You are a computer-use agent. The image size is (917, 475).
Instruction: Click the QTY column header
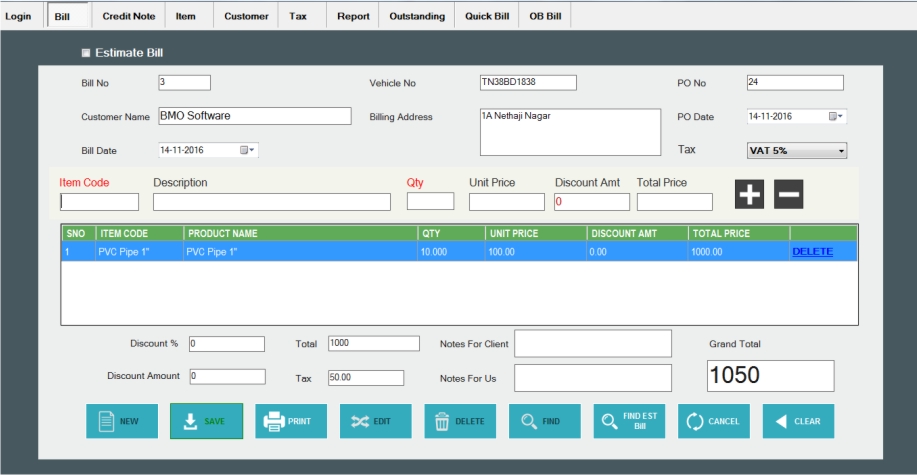tap(451, 233)
